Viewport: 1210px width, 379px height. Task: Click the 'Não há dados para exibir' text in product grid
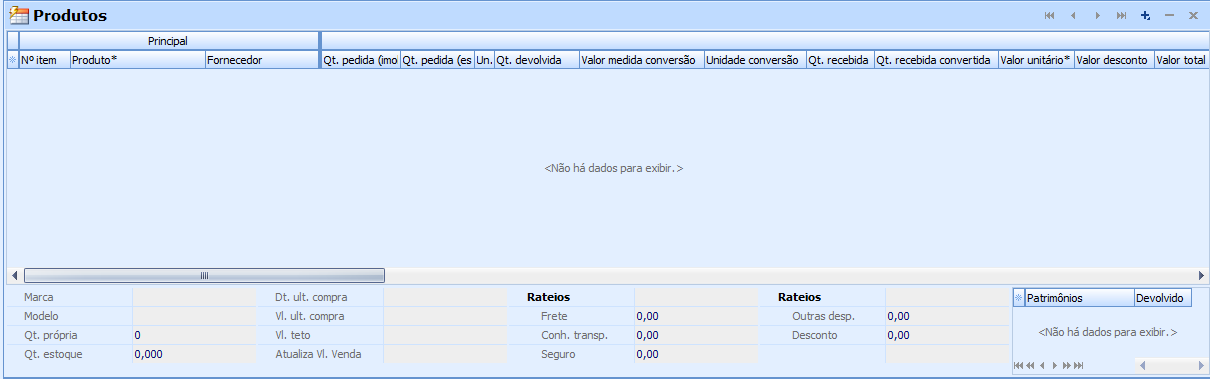(x=614, y=169)
